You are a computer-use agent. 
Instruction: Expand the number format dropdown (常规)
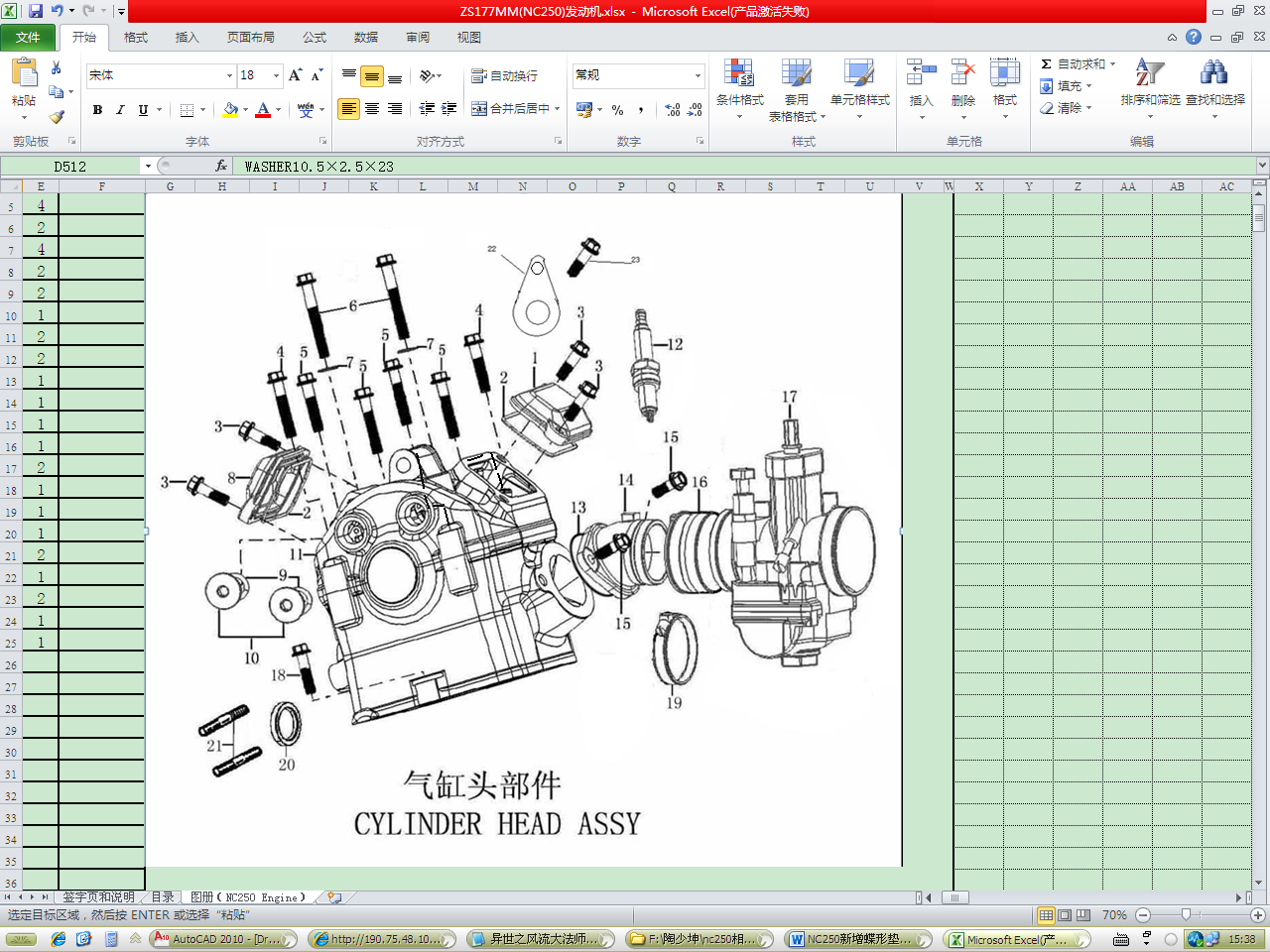[698, 75]
